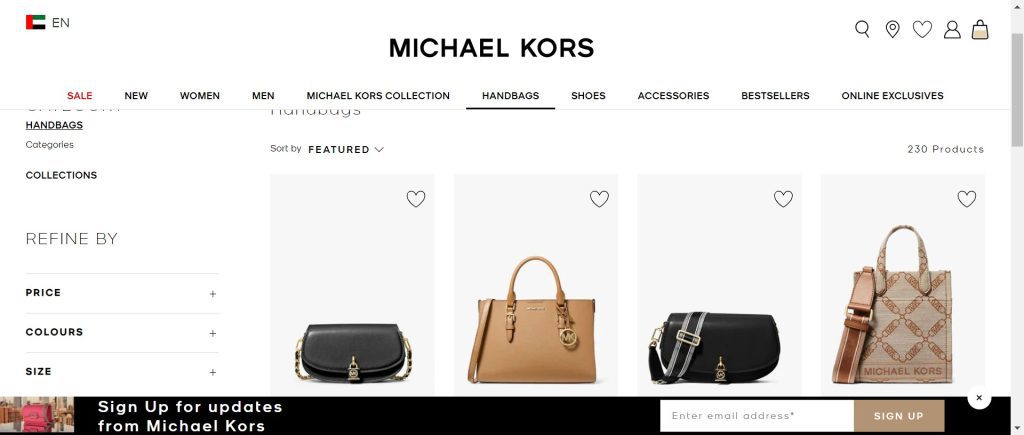Favorite the tan satchel handbag

[x=600, y=199]
